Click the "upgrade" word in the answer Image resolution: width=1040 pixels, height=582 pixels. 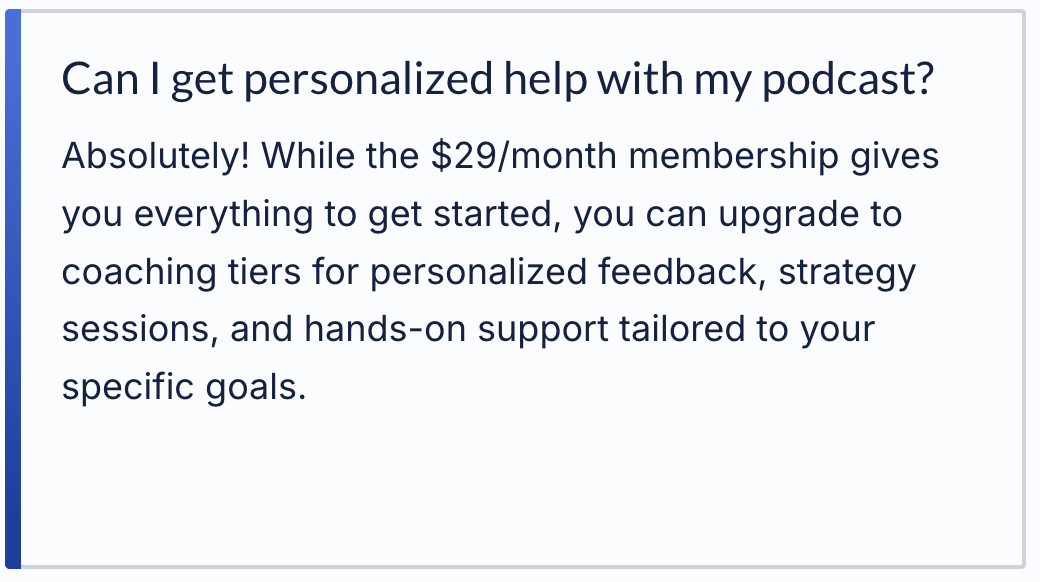click(x=787, y=215)
